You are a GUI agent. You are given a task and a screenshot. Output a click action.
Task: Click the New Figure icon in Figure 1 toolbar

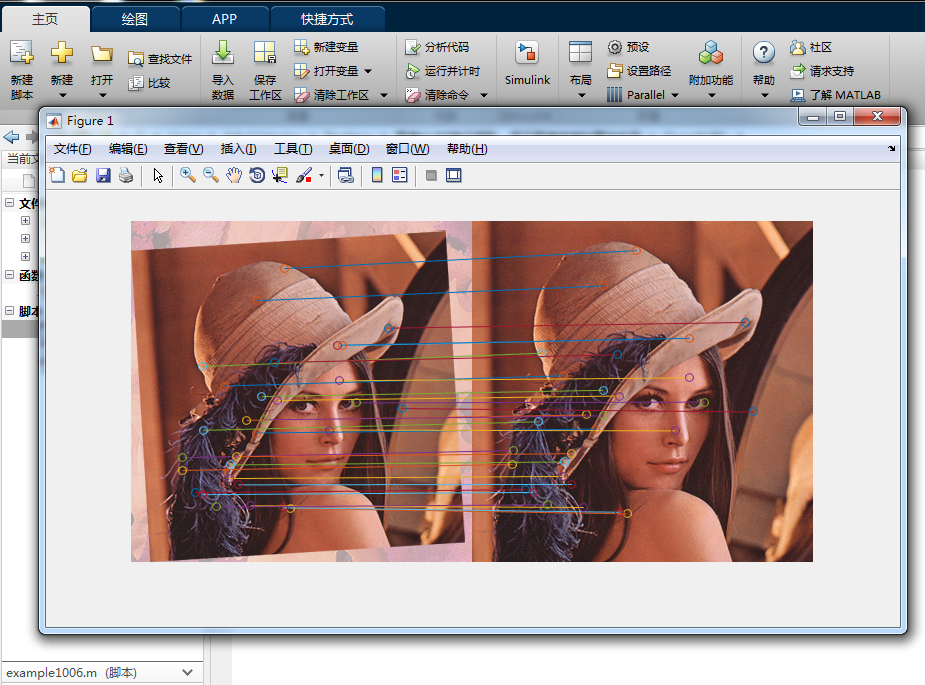(57, 175)
